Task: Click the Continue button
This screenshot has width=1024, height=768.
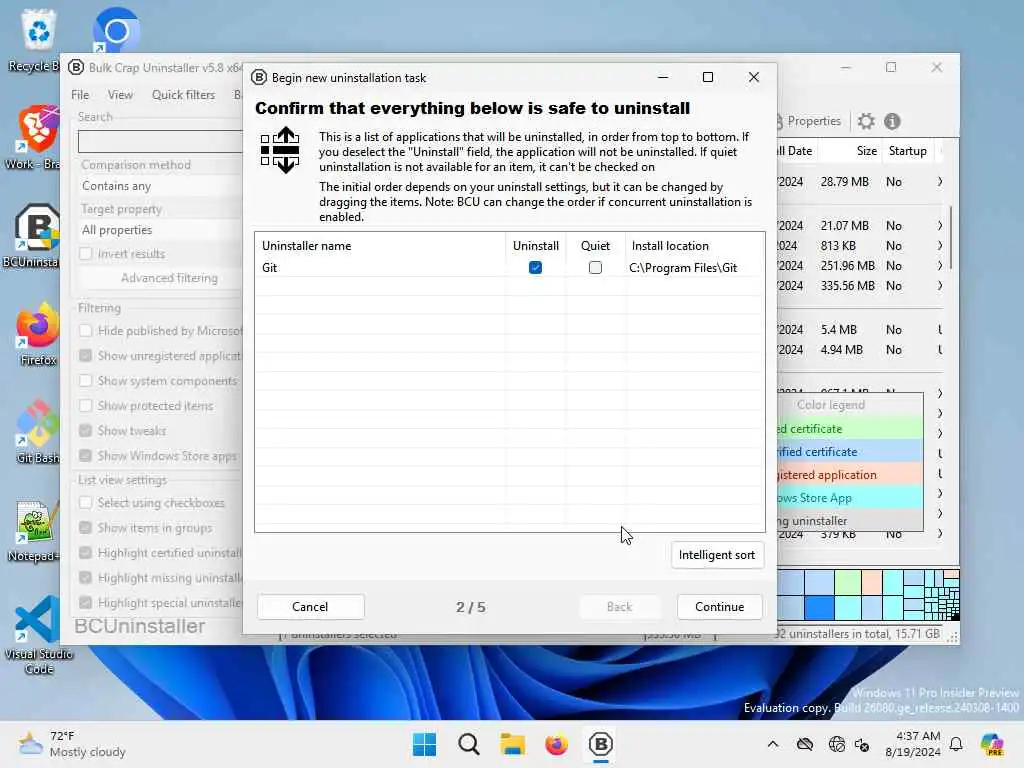Action: pos(720,607)
